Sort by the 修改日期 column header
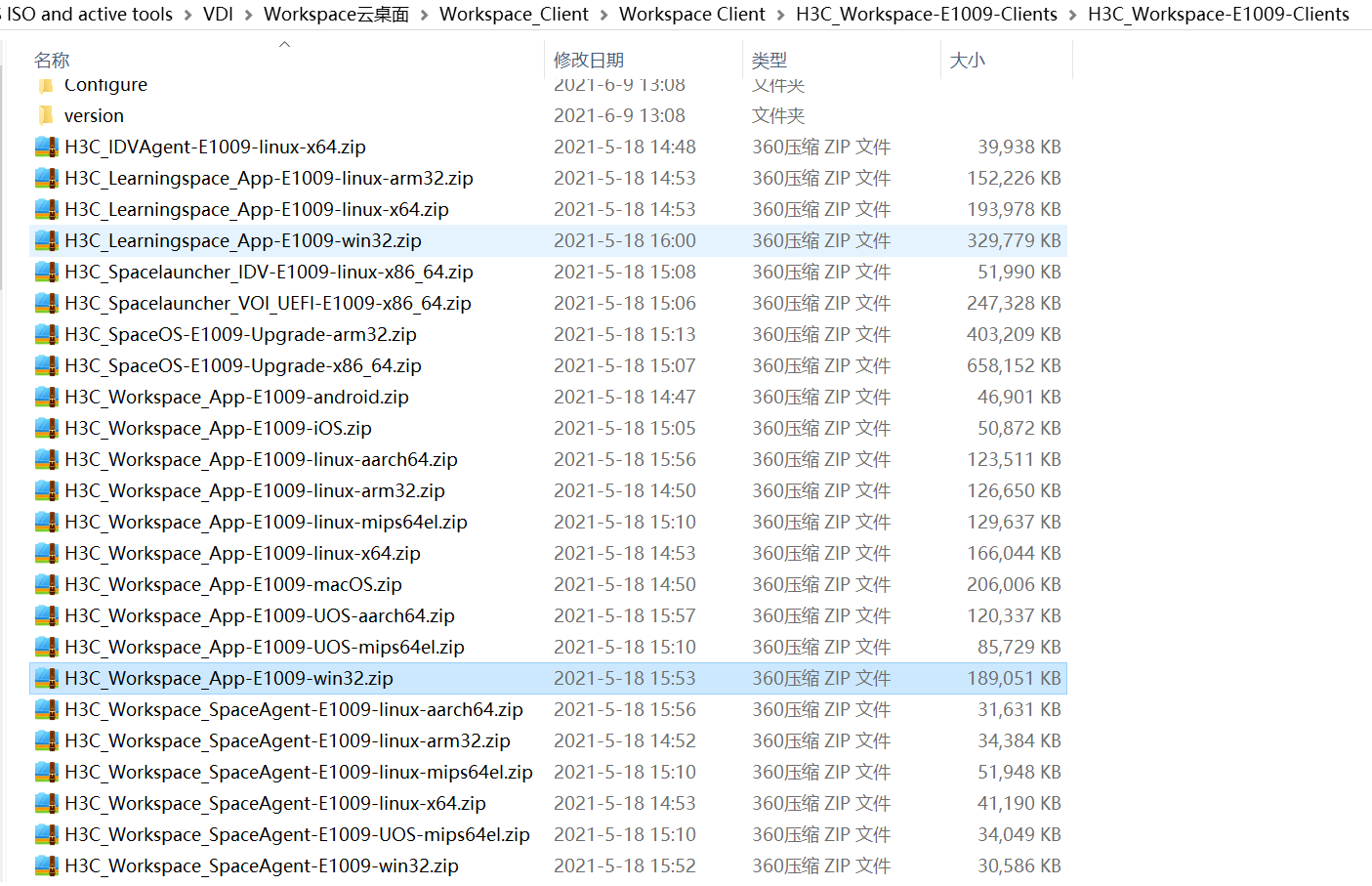 (x=589, y=61)
